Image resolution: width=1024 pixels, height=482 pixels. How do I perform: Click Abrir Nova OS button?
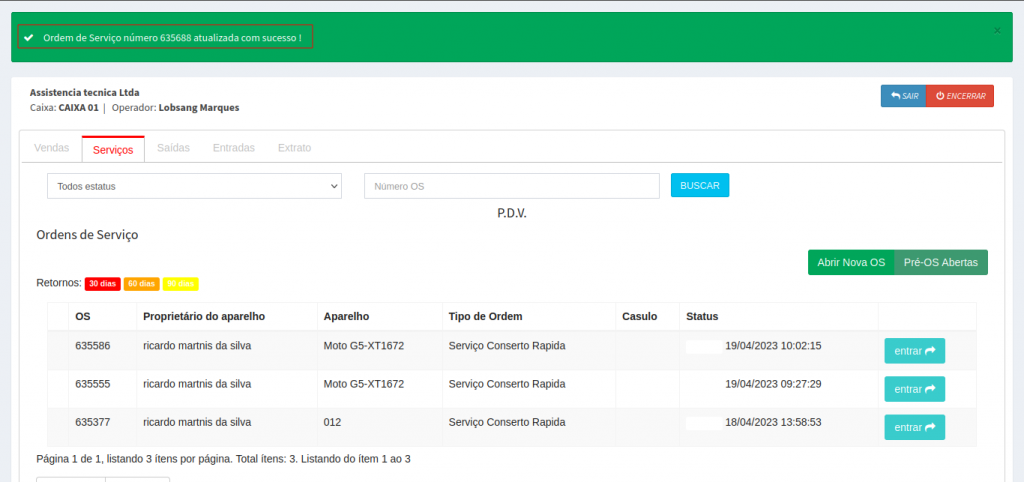pos(851,262)
